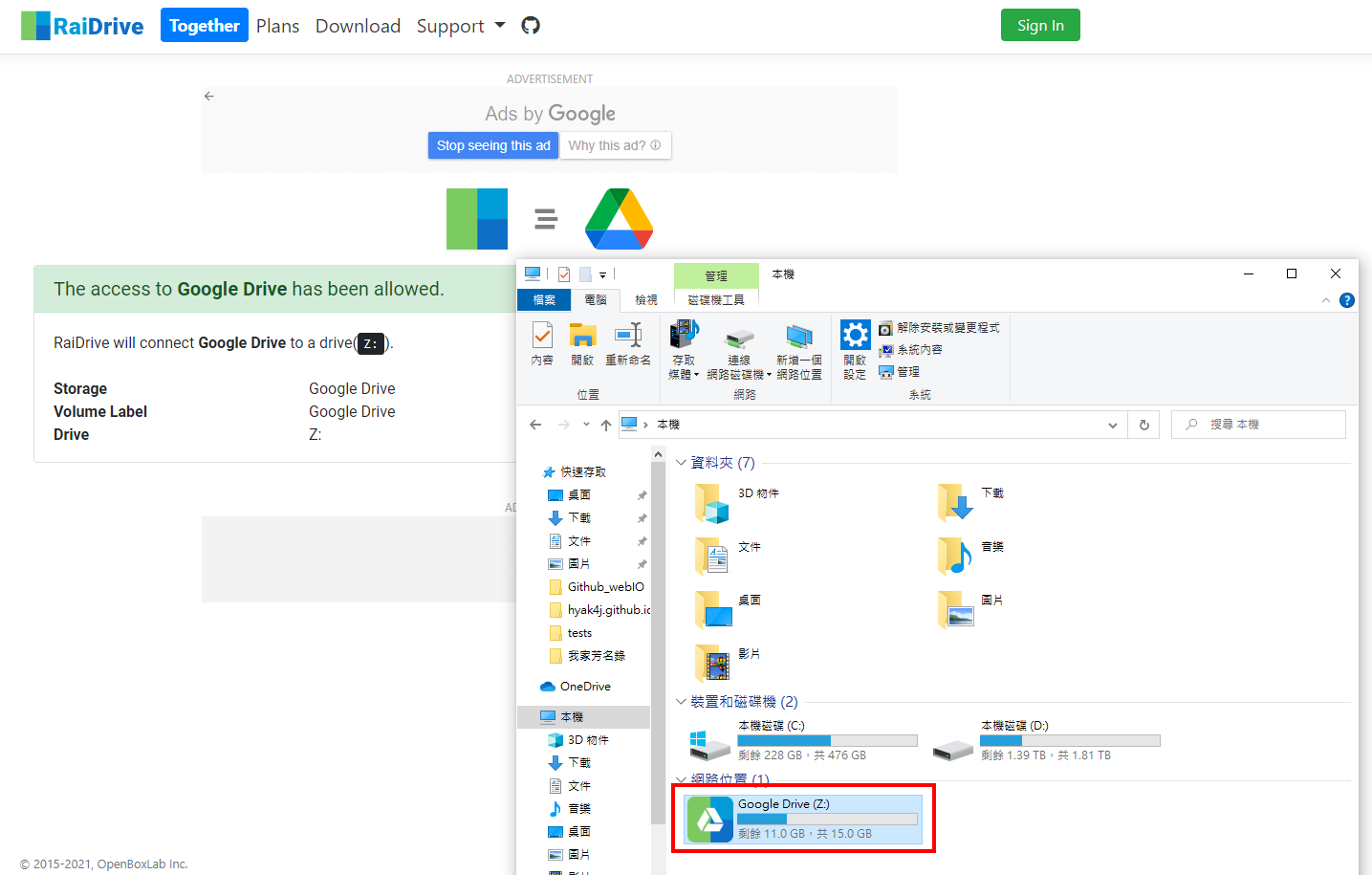The image size is (1372, 875).
Task: Select Github_webIO folder in navigation pane
Action: click(597, 587)
